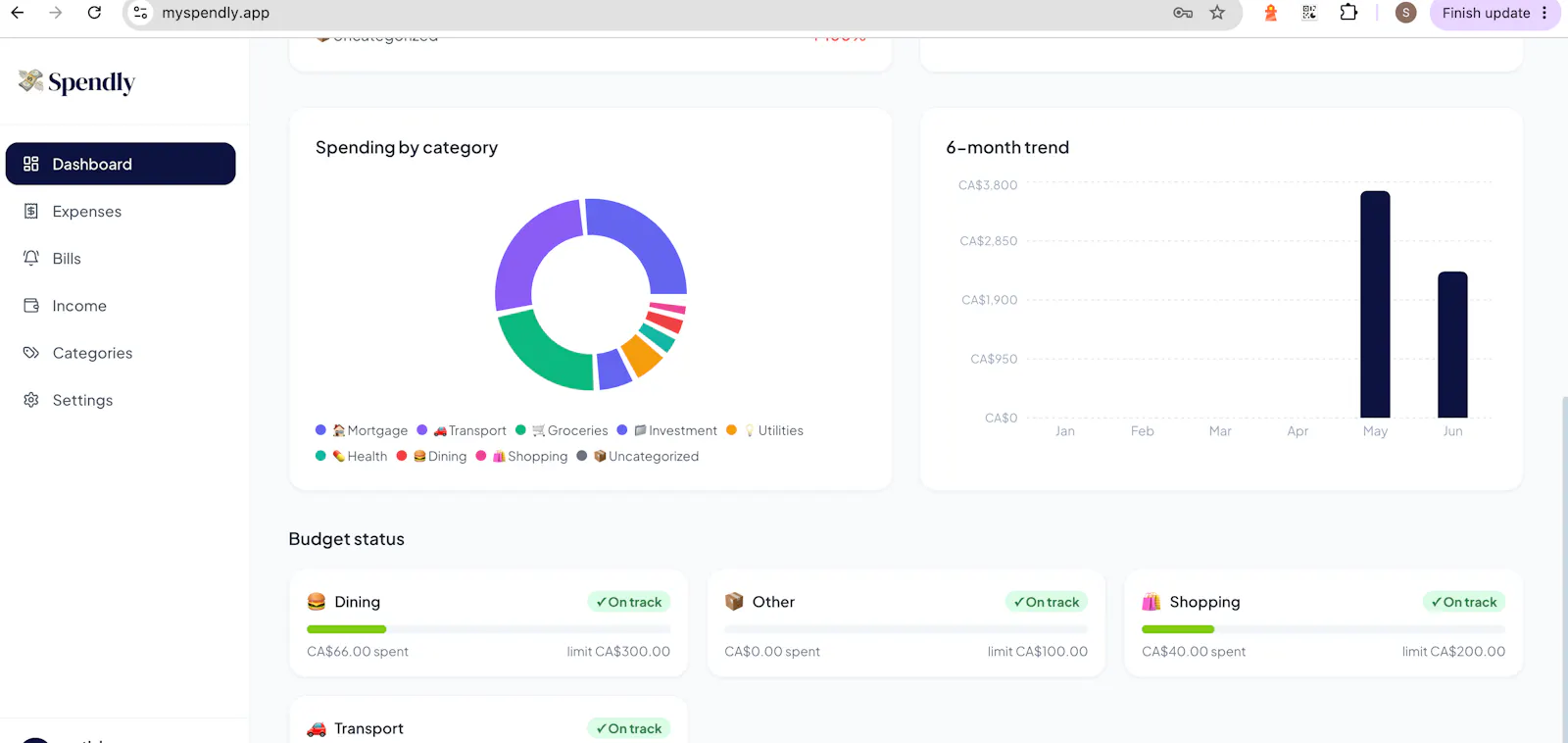Click the Spending by category heading
Image resolution: width=1568 pixels, height=743 pixels.
(x=407, y=147)
